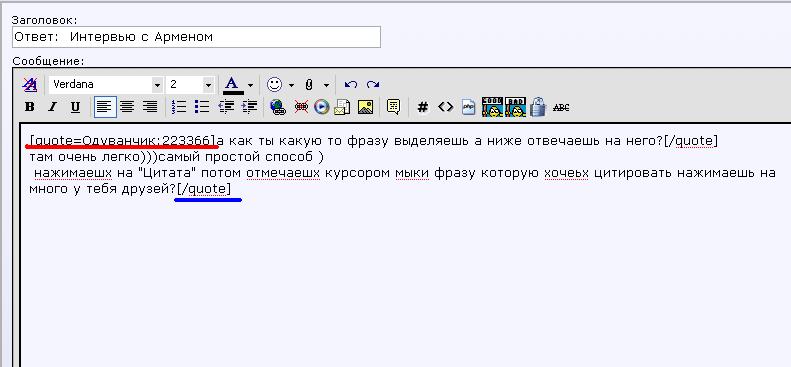Click the Wrap PHP tags icon
This screenshot has height=367, width=791.
pos(469,107)
